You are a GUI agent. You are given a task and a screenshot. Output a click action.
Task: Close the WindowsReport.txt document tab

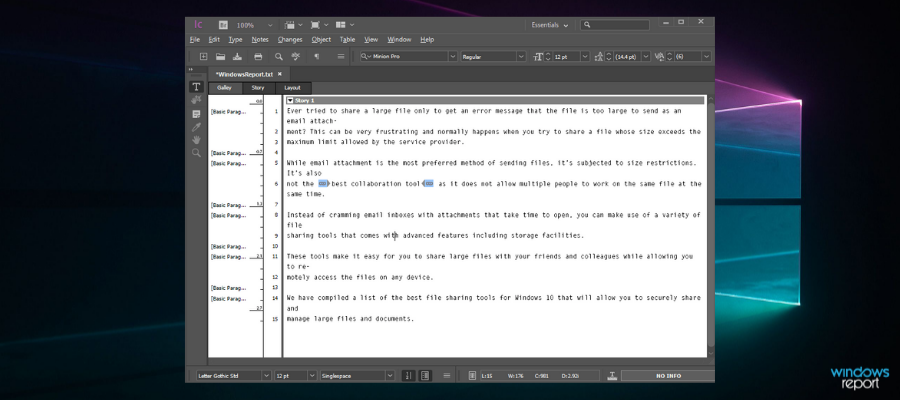[x=280, y=74]
